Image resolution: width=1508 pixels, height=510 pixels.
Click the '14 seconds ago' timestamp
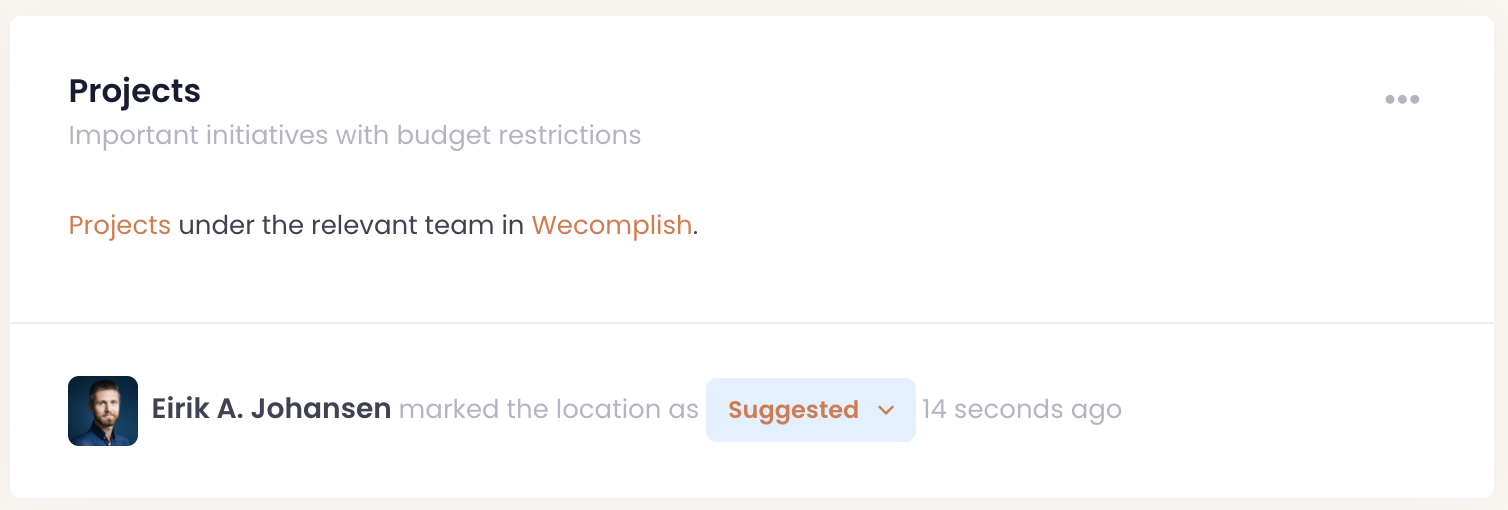(x=1021, y=410)
